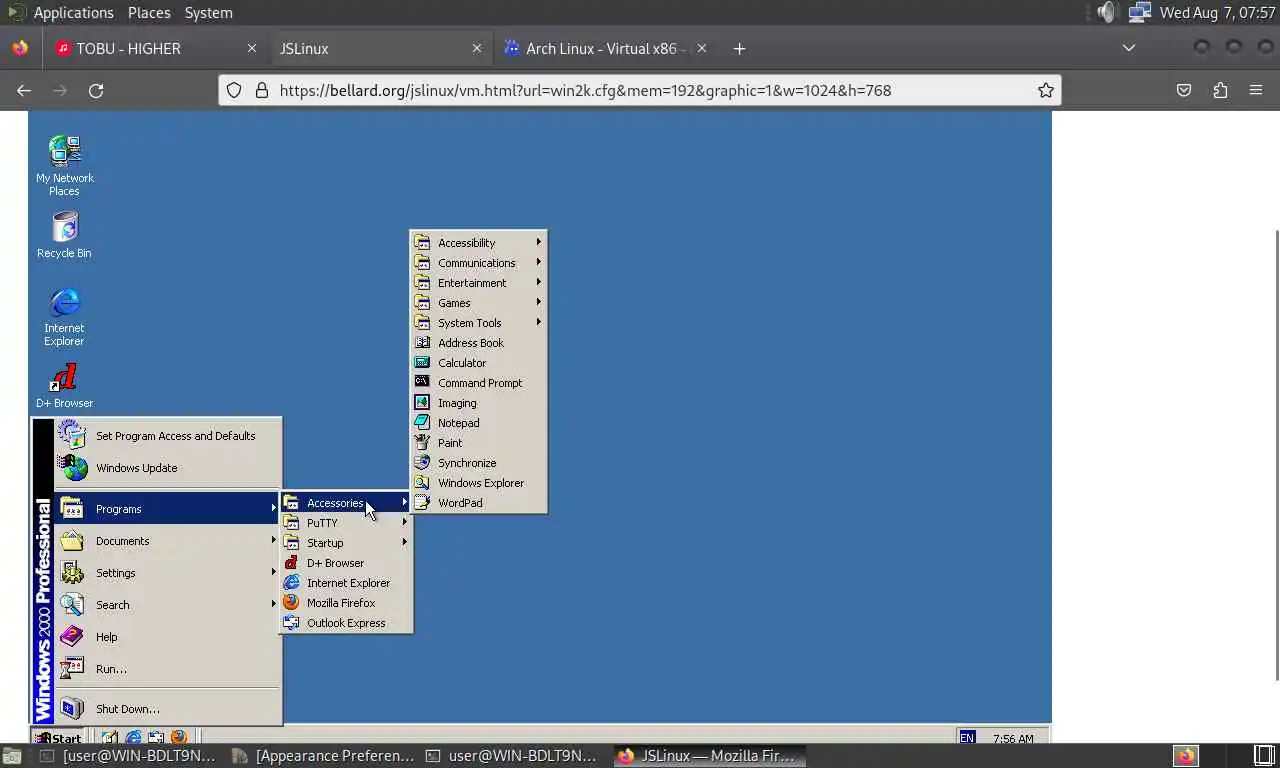Switch to the Arch Linux - Virtual x86 tab
This screenshot has height=768, width=1280.
602,48
